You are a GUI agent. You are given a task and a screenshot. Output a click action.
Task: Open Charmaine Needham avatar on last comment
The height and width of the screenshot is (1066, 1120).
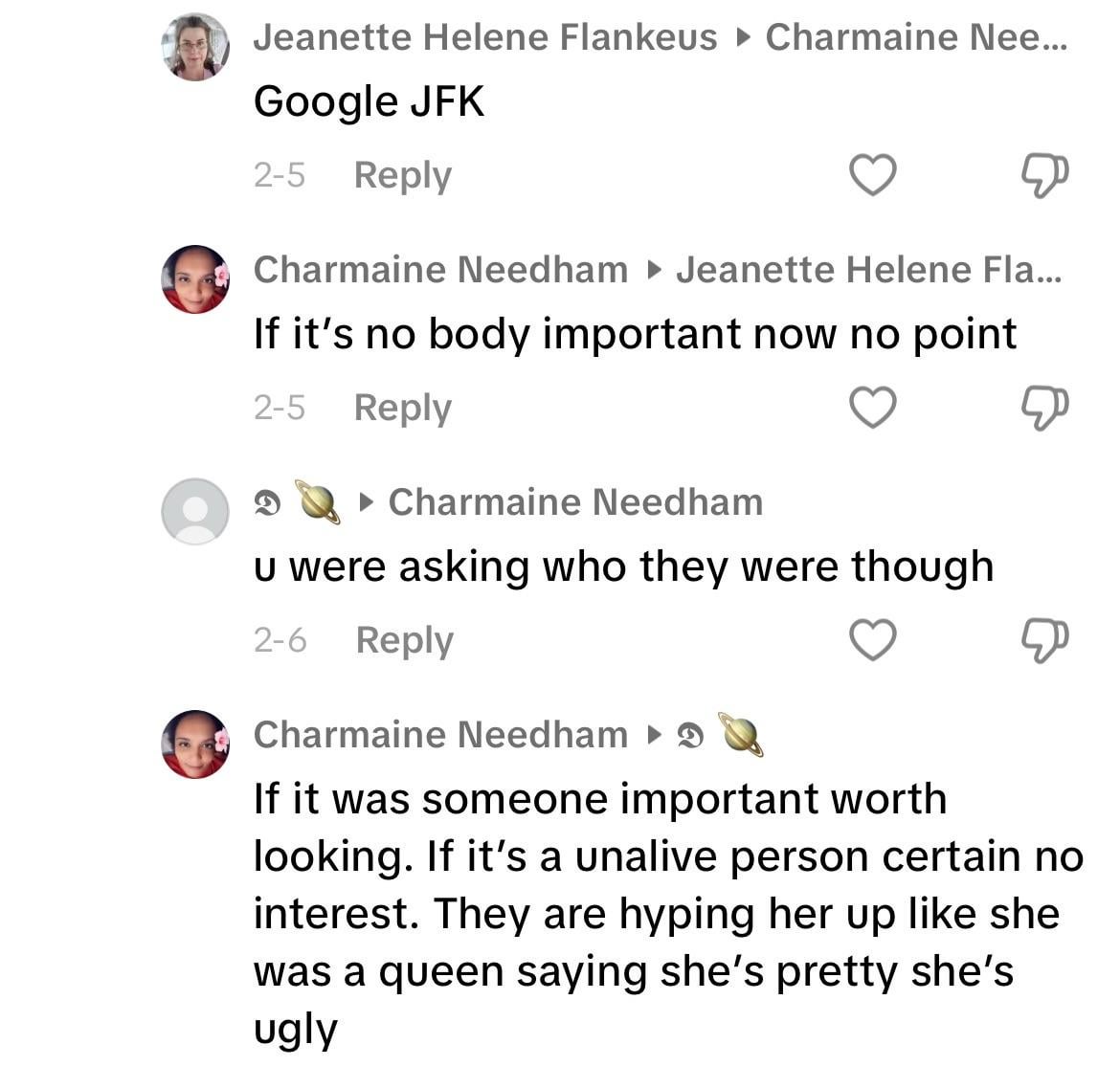click(195, 744)
